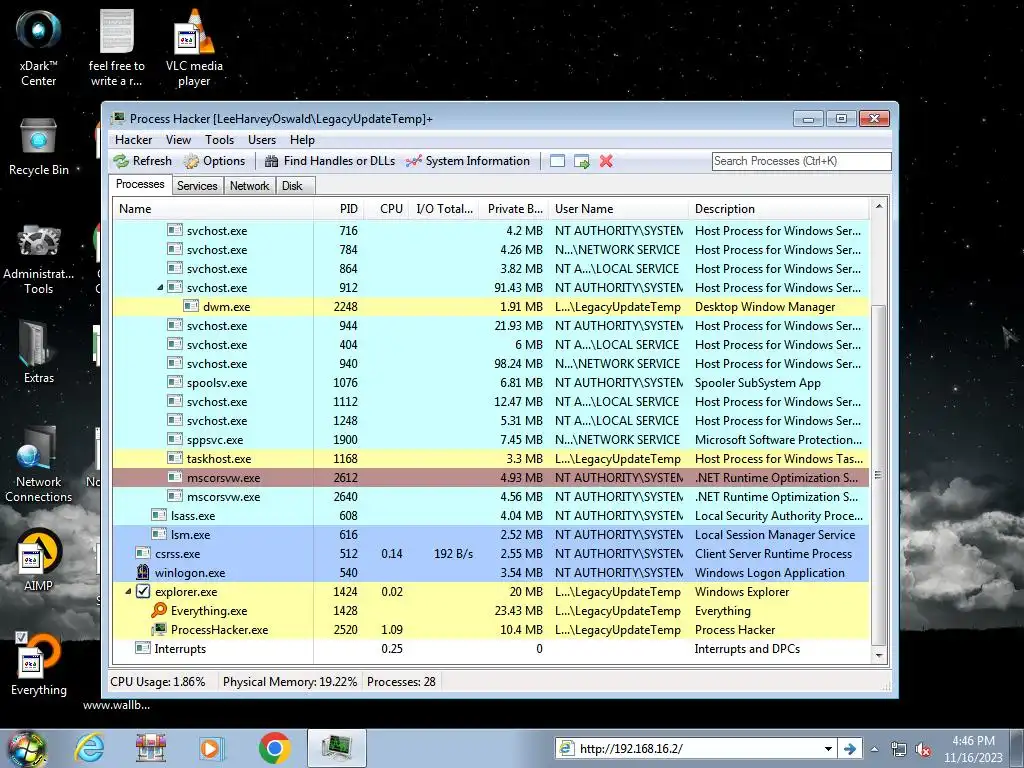Image resolution: width=1024 pixels, height=768 pixels.
Task: Focus the Search Processes field
Action: click(801, 161)
